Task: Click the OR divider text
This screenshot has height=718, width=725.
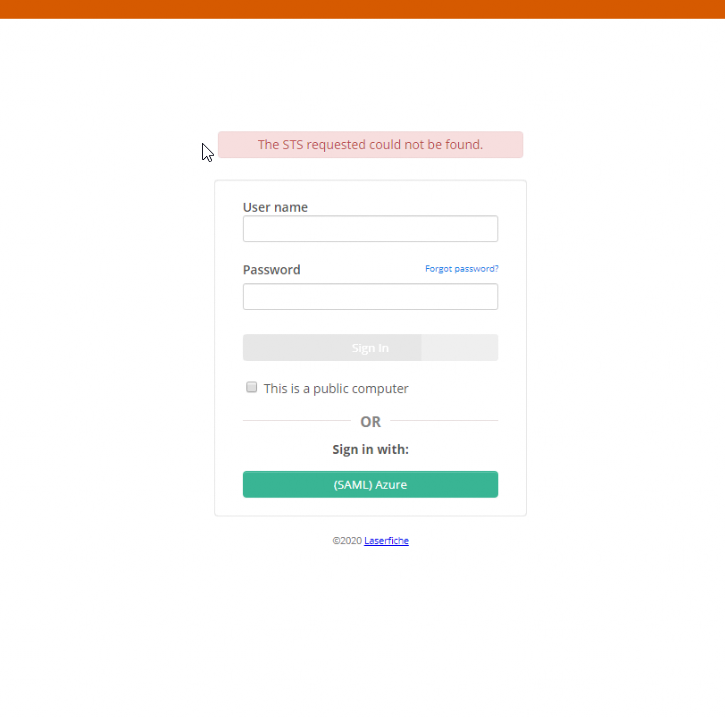Action: point(370,422)
